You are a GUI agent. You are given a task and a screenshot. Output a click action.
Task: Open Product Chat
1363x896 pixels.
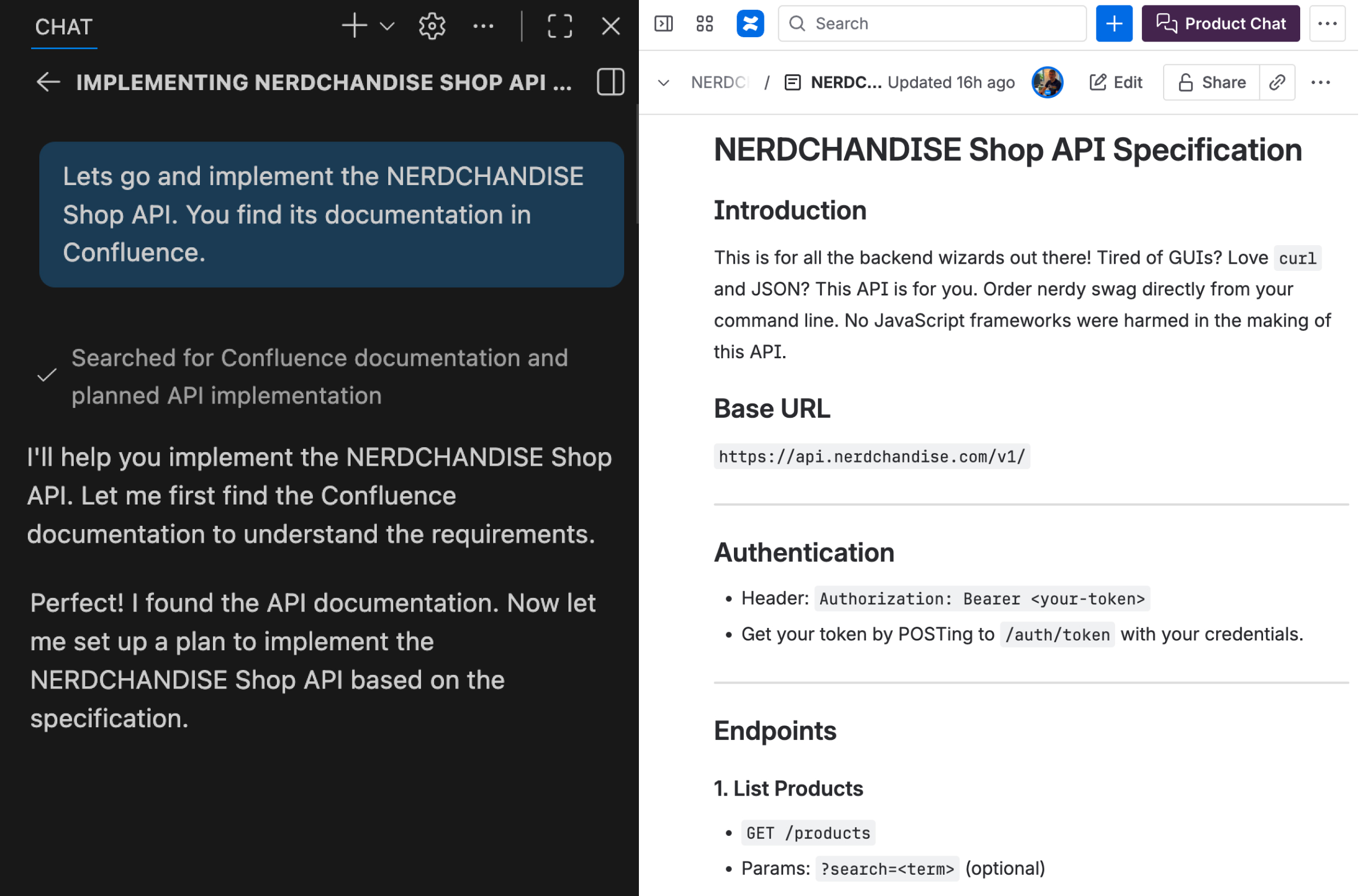tap(1222, 23)
